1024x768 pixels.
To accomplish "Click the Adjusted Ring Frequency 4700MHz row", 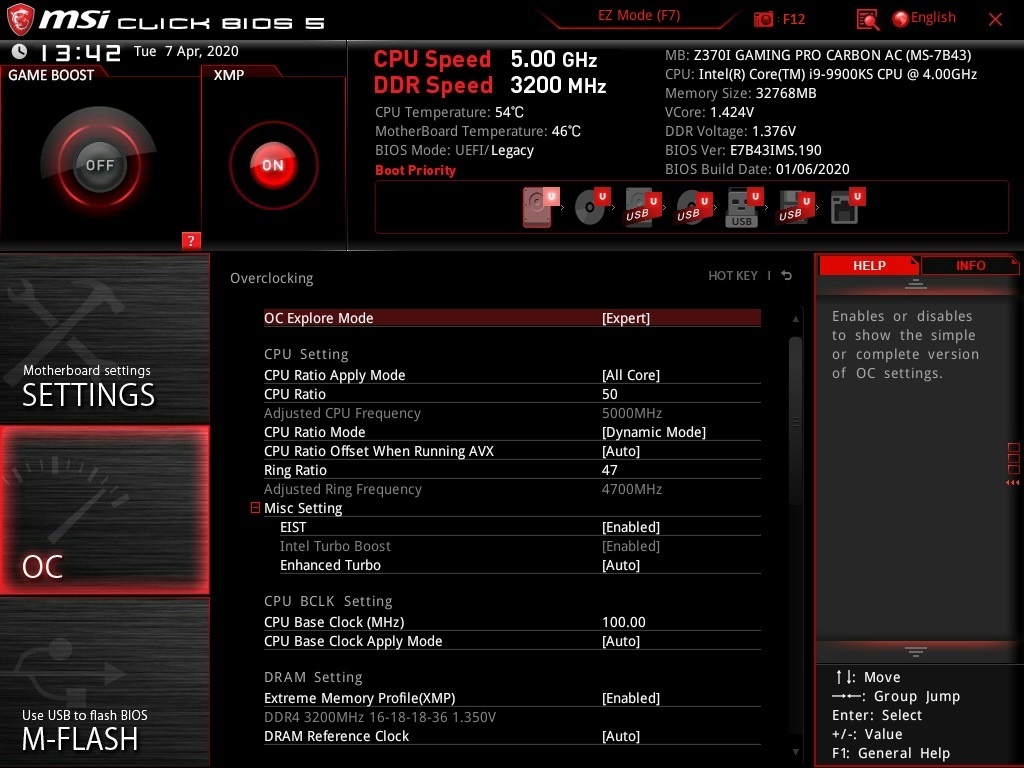I will pos(512,488).
